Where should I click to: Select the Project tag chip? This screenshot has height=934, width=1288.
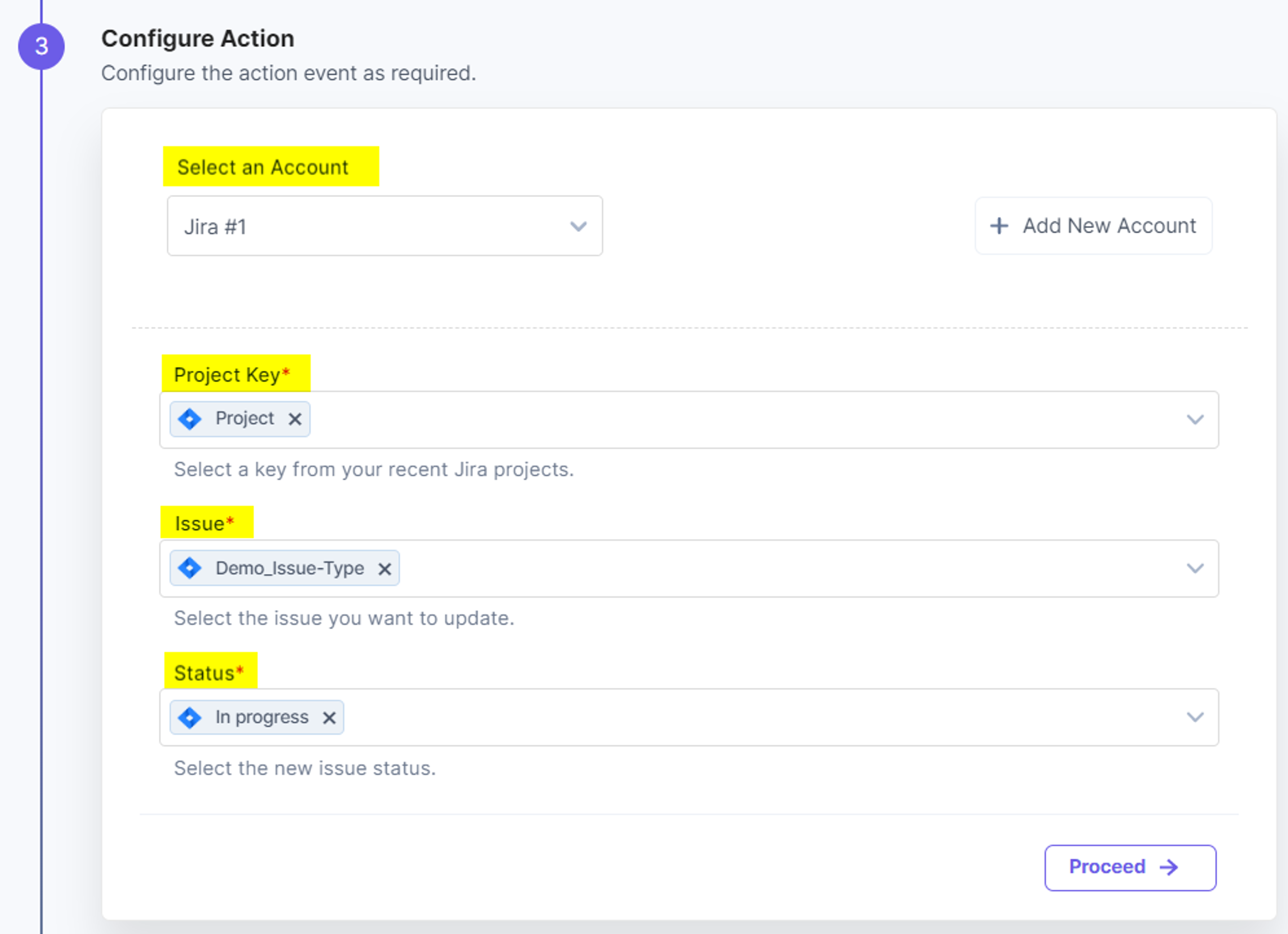pyautogui.click(x=239, y=419)
